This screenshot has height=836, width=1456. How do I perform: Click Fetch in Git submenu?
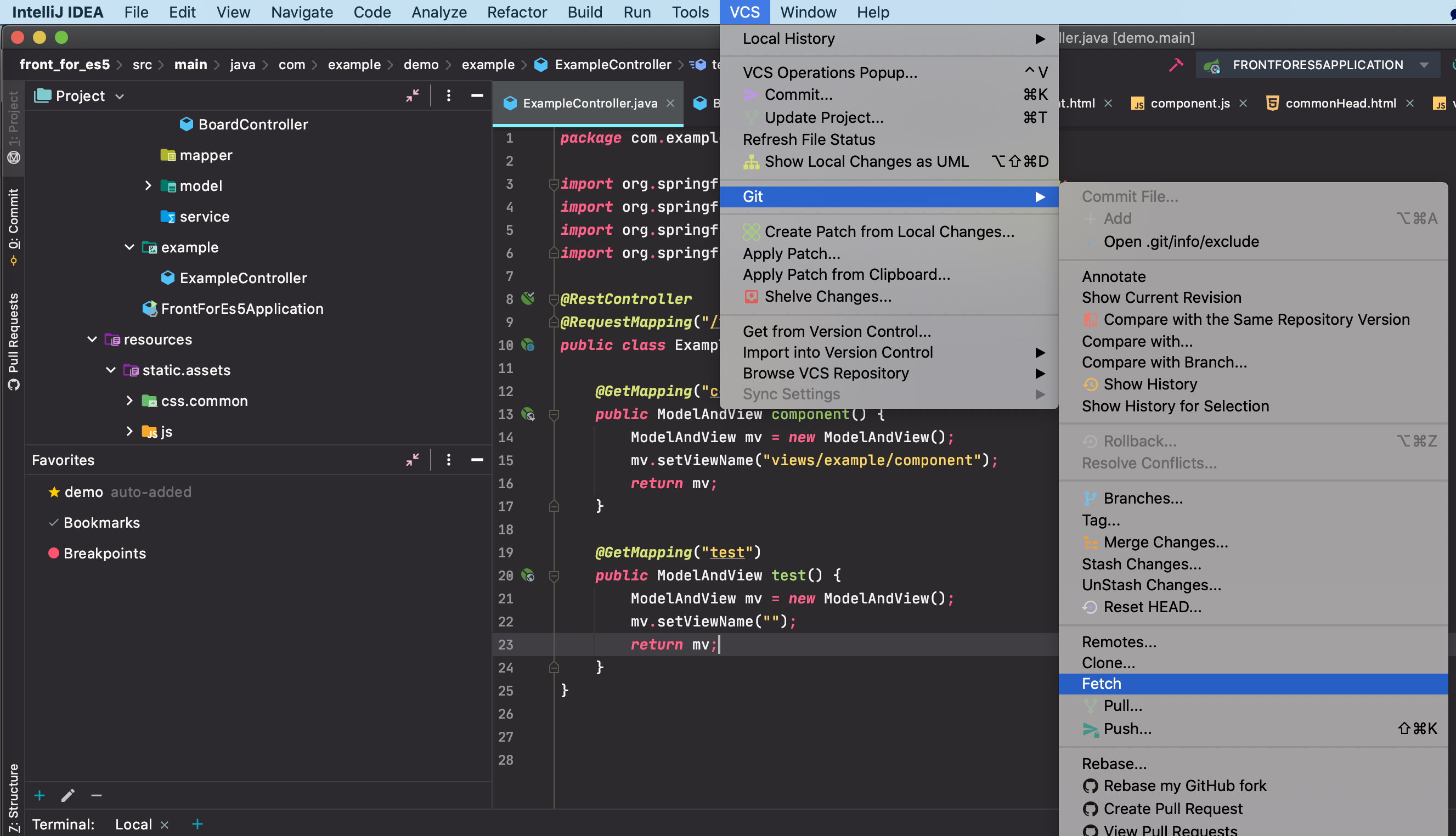tap(1253, 684)
